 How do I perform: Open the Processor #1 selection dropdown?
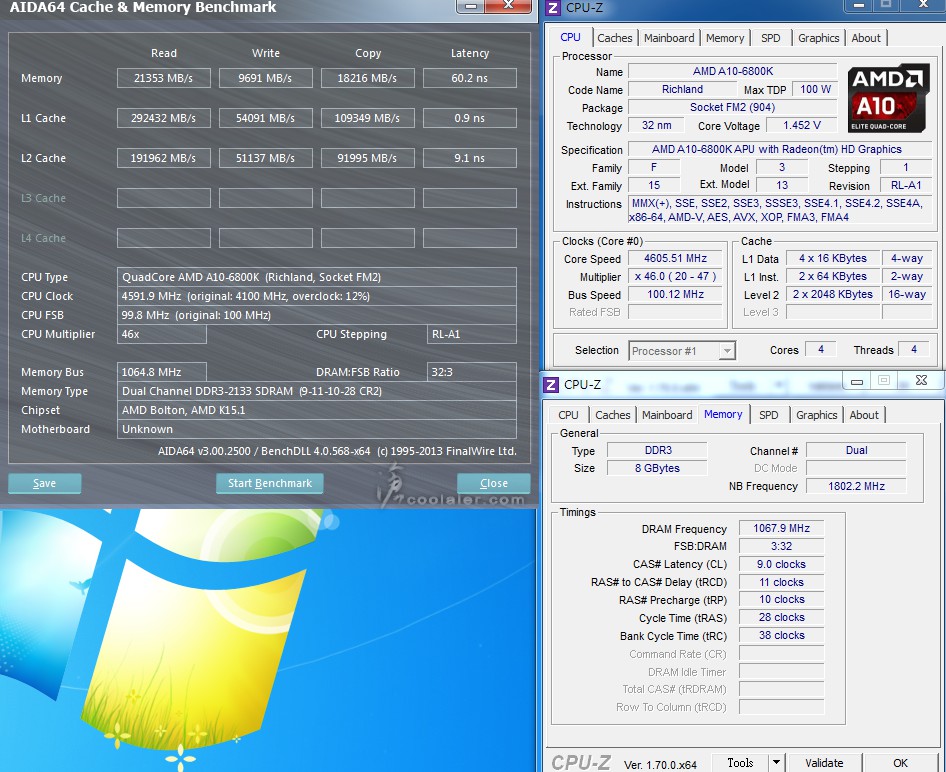(728, 350)
